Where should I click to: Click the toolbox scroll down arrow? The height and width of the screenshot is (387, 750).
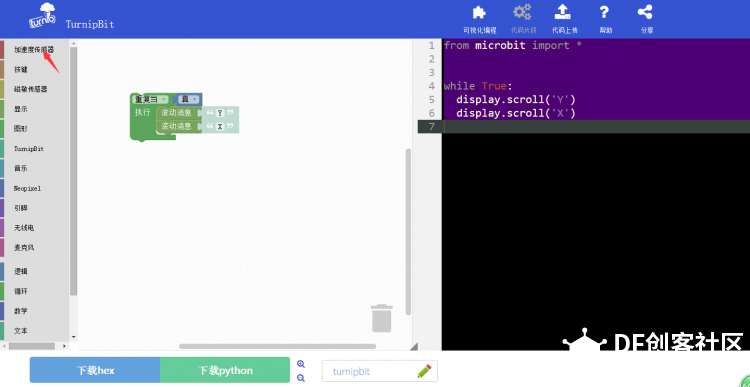(x=73, y=337)
